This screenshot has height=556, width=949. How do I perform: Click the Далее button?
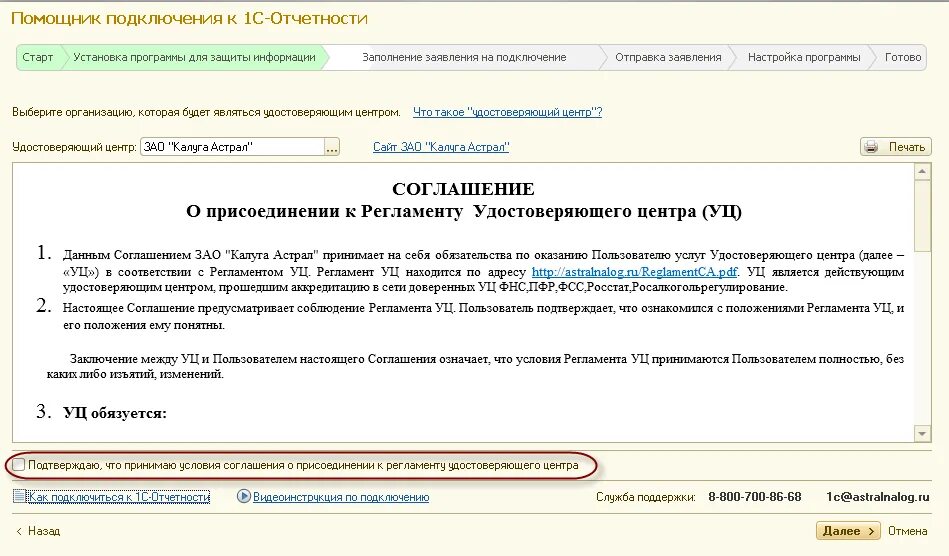[x=848, y=531]
